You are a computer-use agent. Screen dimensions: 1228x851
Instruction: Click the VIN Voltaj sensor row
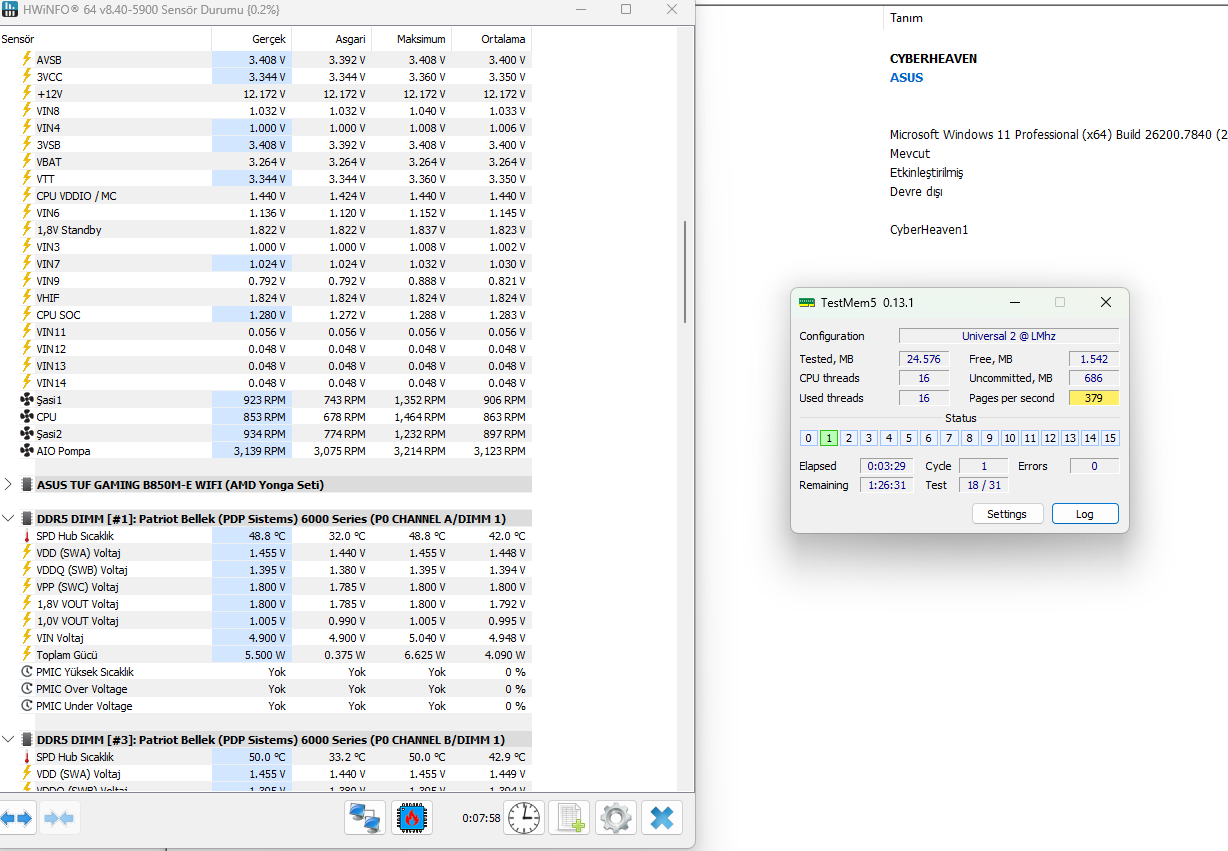(x=265, y=638)
